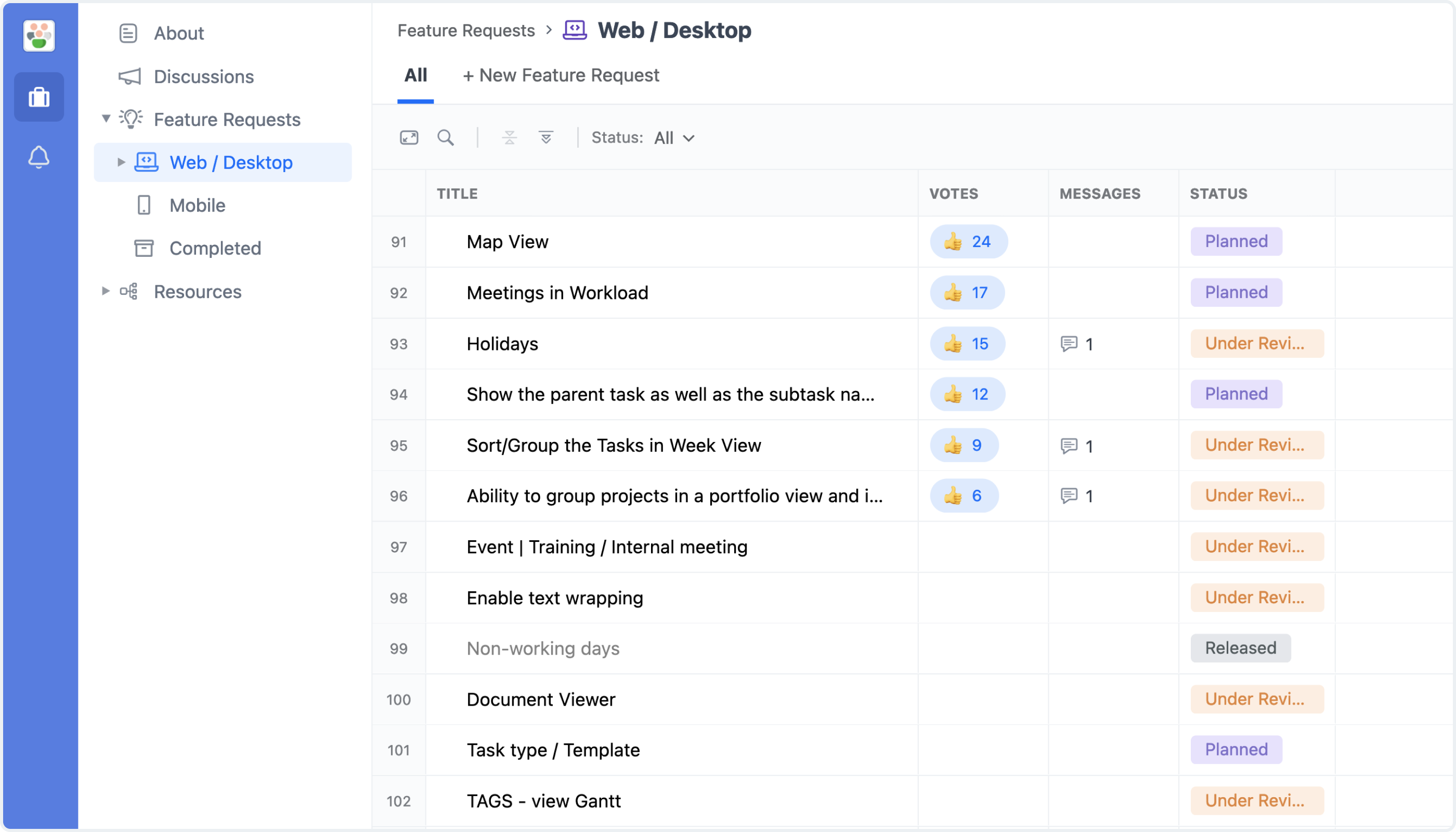The height and width of the screenshot is (832, 1456).
Task: Expand the Web / Desktop tree arrow
Action: (x=121, y=162)
